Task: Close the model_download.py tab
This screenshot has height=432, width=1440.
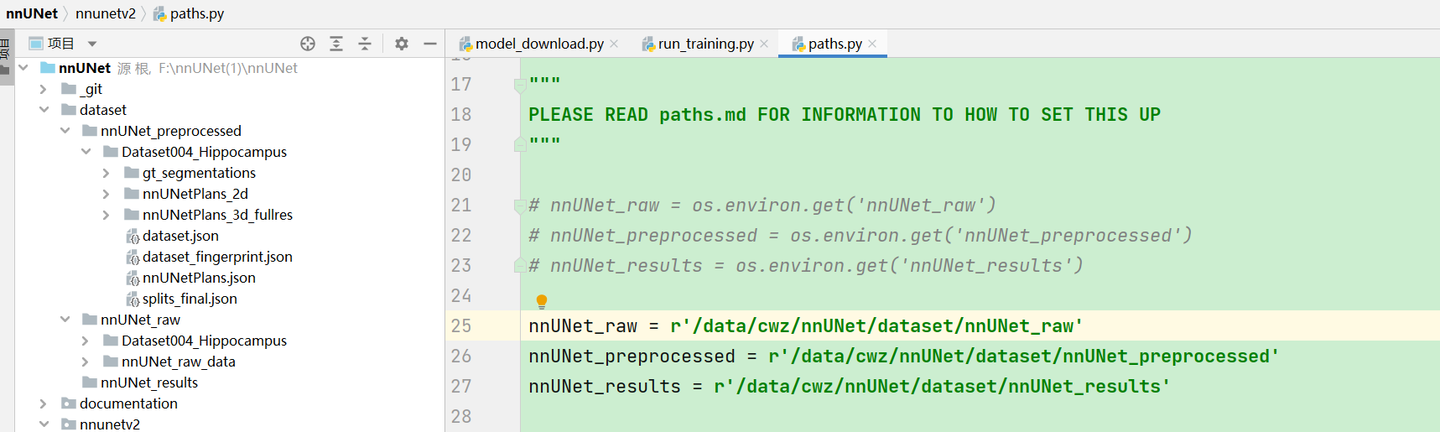Action: (614, 44)
